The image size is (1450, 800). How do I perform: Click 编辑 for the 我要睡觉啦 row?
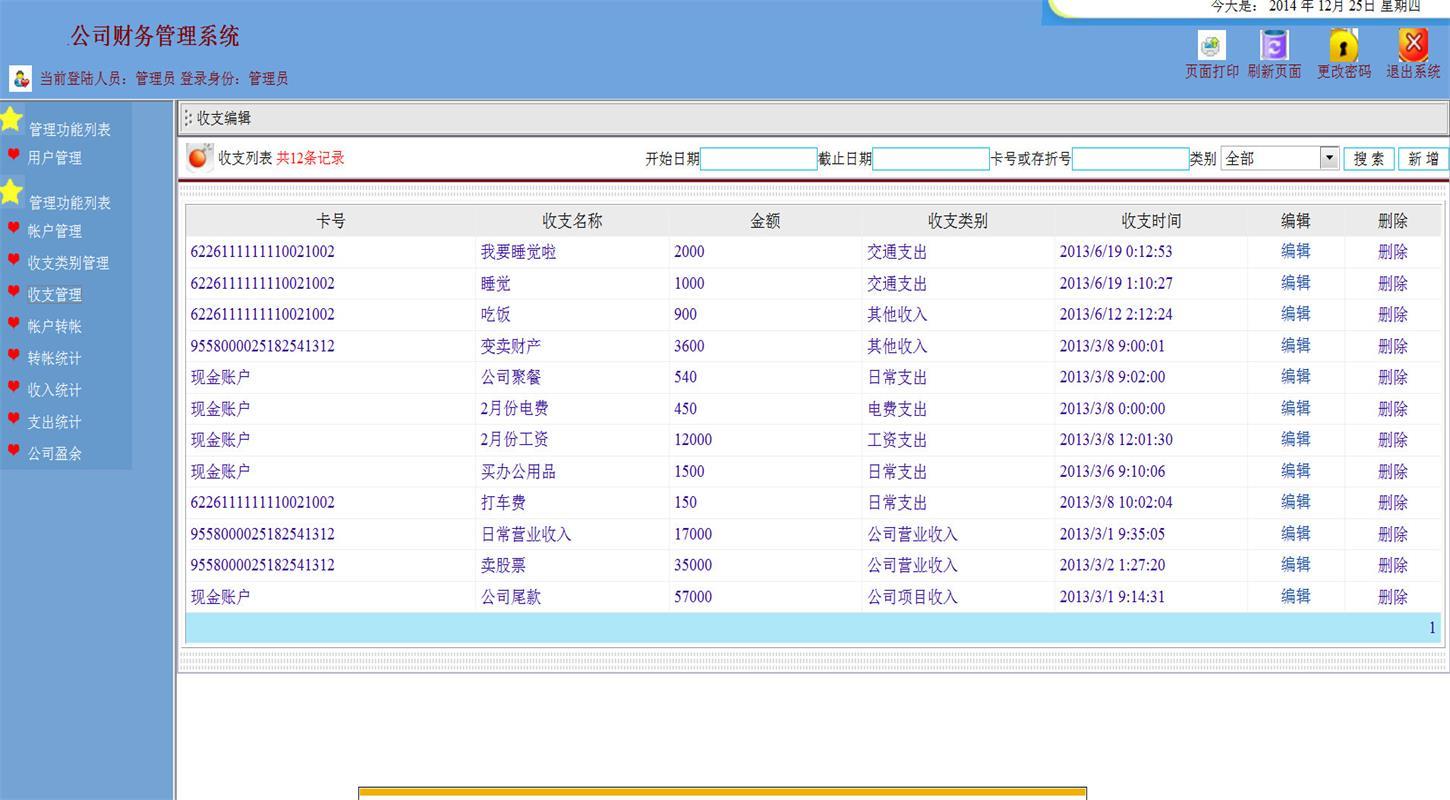pos(1296,251)
